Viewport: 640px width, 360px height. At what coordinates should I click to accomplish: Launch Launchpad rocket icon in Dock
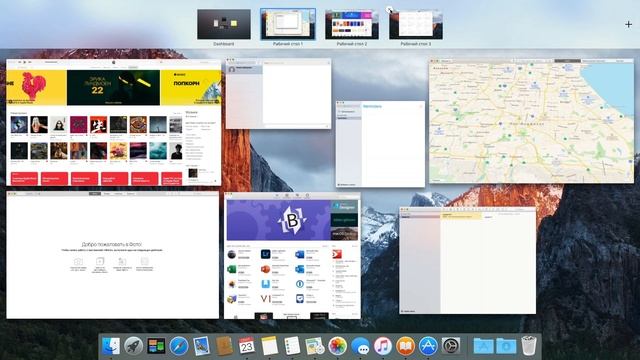tap(133, 346)
